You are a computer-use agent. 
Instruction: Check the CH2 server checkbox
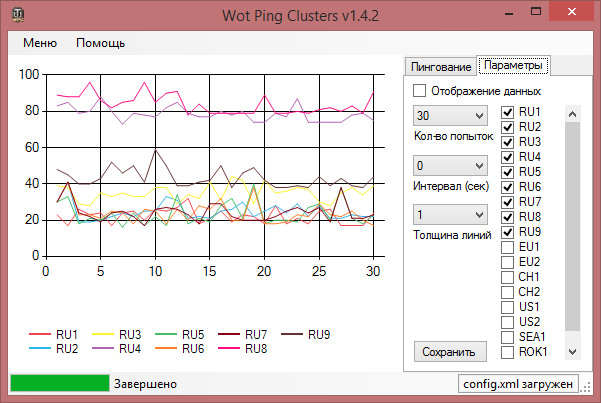coord(507,292)
